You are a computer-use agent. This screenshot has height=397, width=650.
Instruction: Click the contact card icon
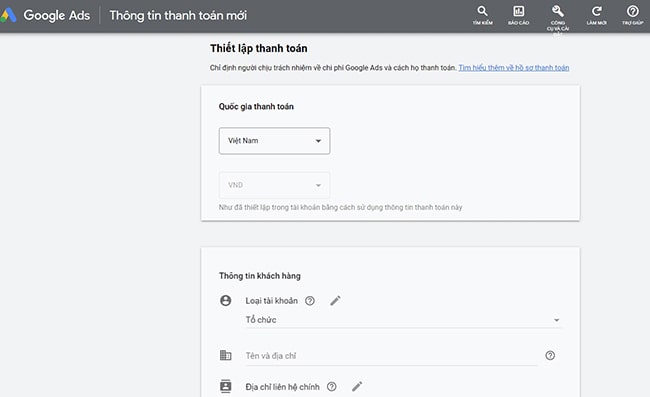[x=226, y=386]
